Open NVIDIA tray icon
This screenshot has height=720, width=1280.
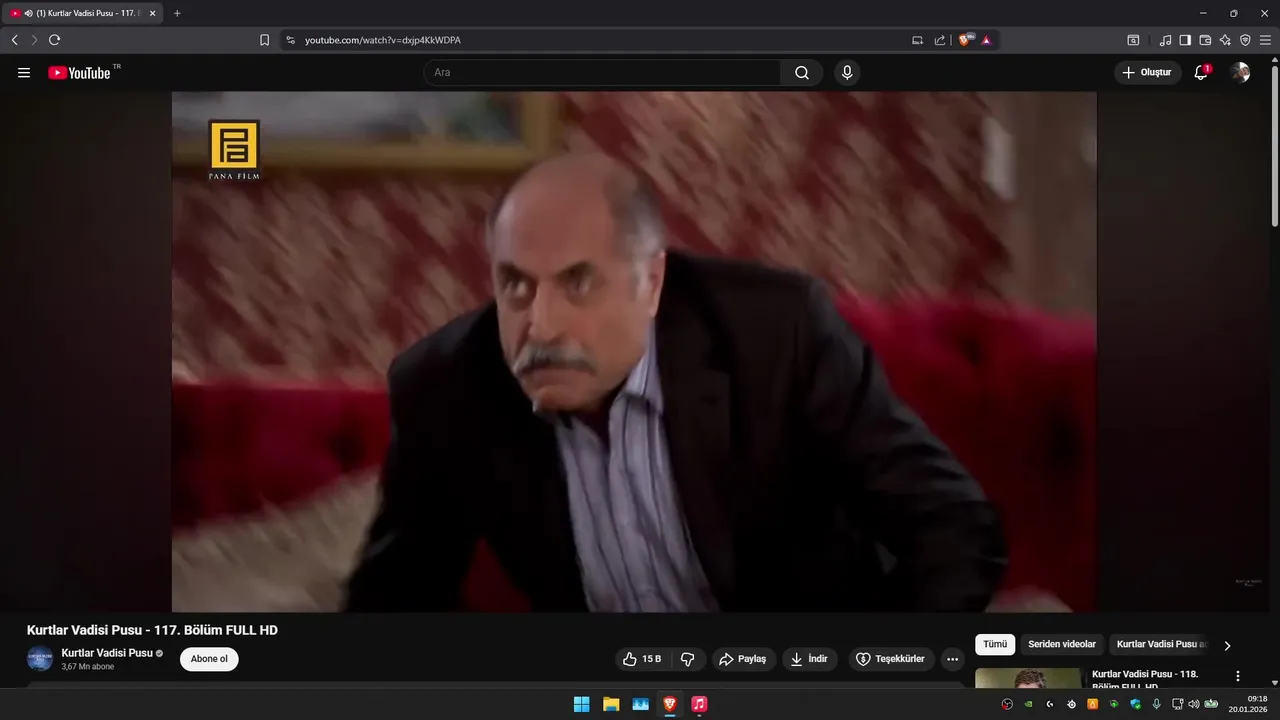[1028, 704]
